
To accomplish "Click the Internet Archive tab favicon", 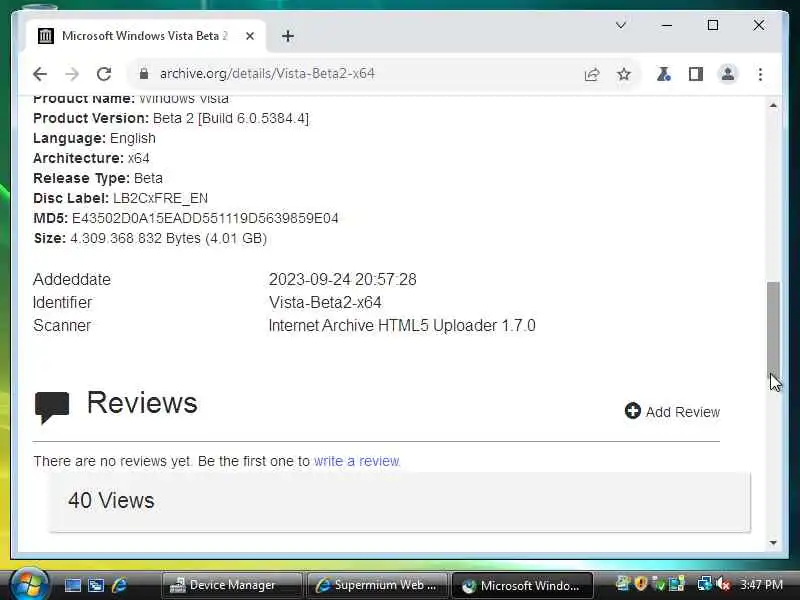I will point(45,36).
